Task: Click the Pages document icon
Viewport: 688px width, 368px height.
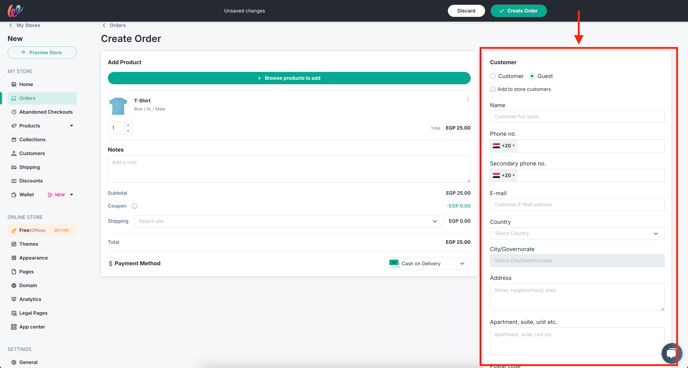Action: point(14,272)
